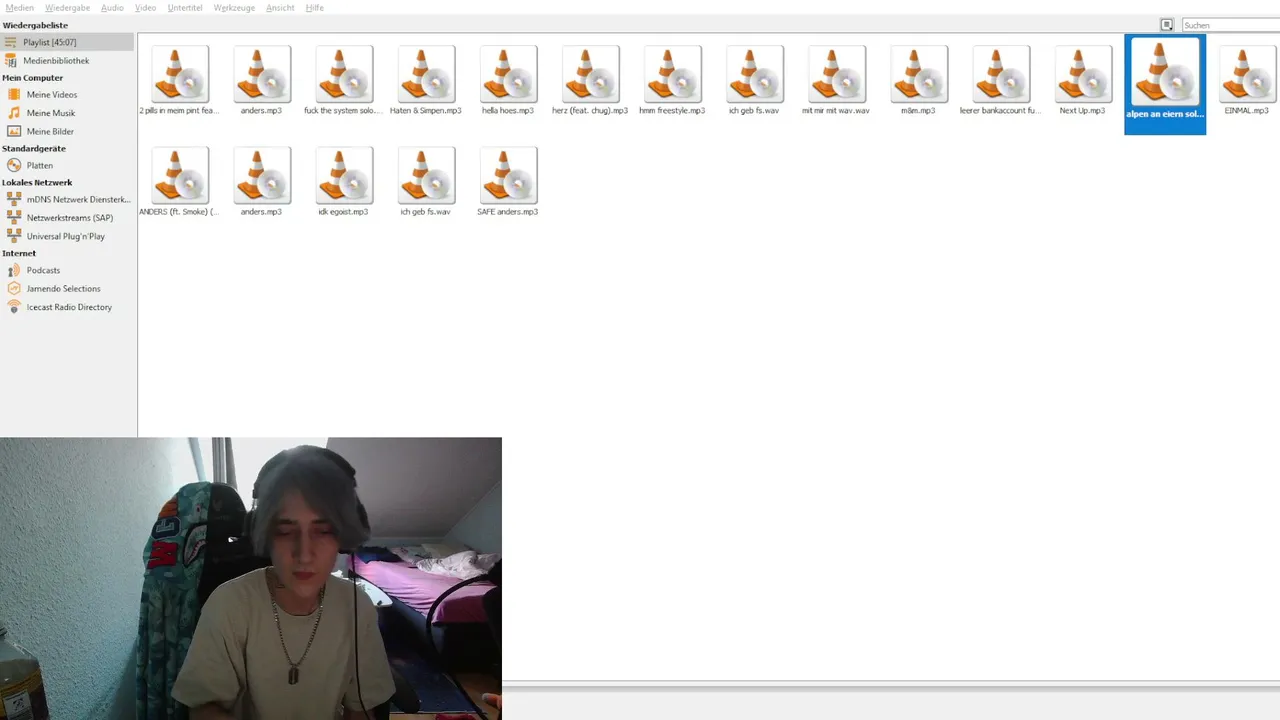Open the Platten disc icon

(14, 165)
